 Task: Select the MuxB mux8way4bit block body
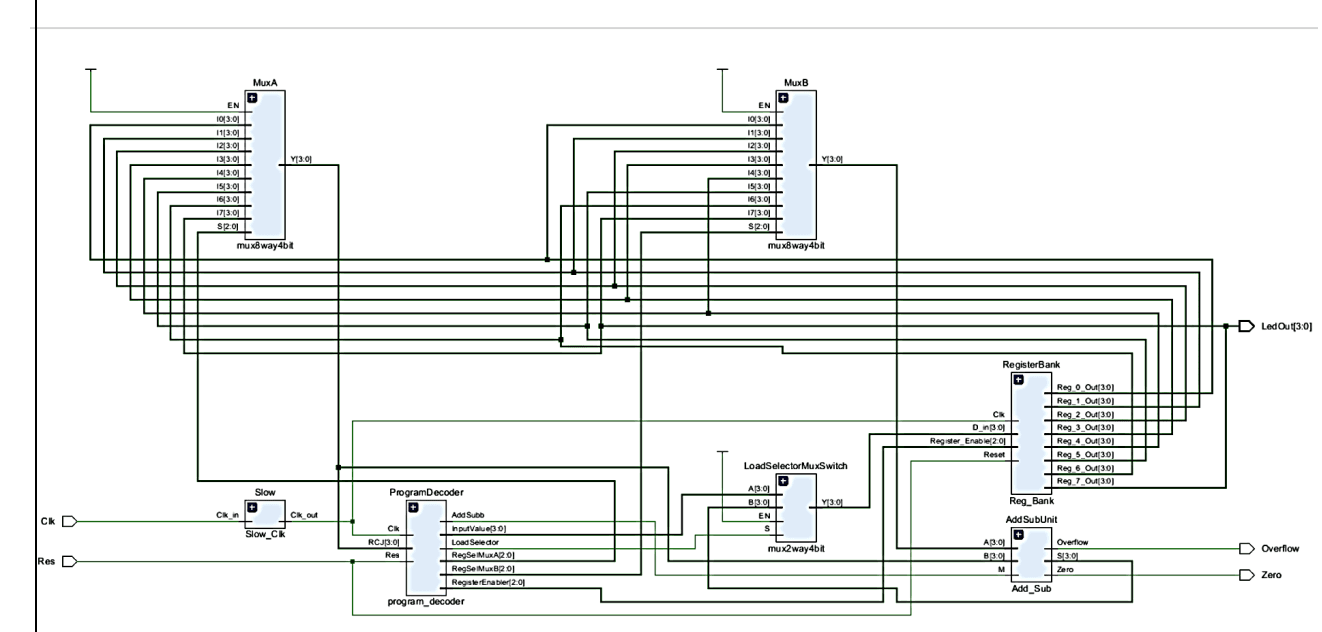click(796, 165)
